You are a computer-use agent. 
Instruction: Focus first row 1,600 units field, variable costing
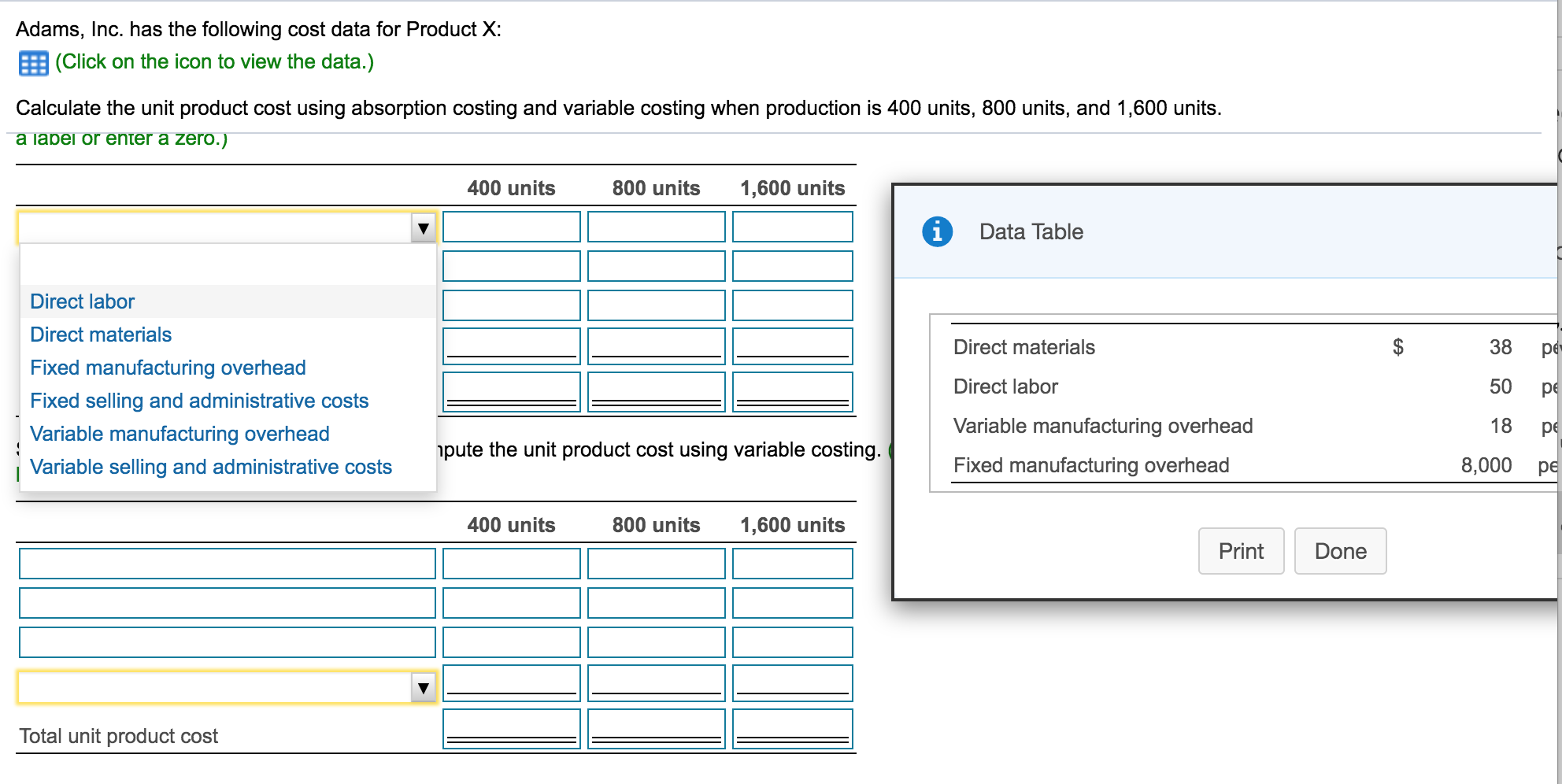[793, 564]
